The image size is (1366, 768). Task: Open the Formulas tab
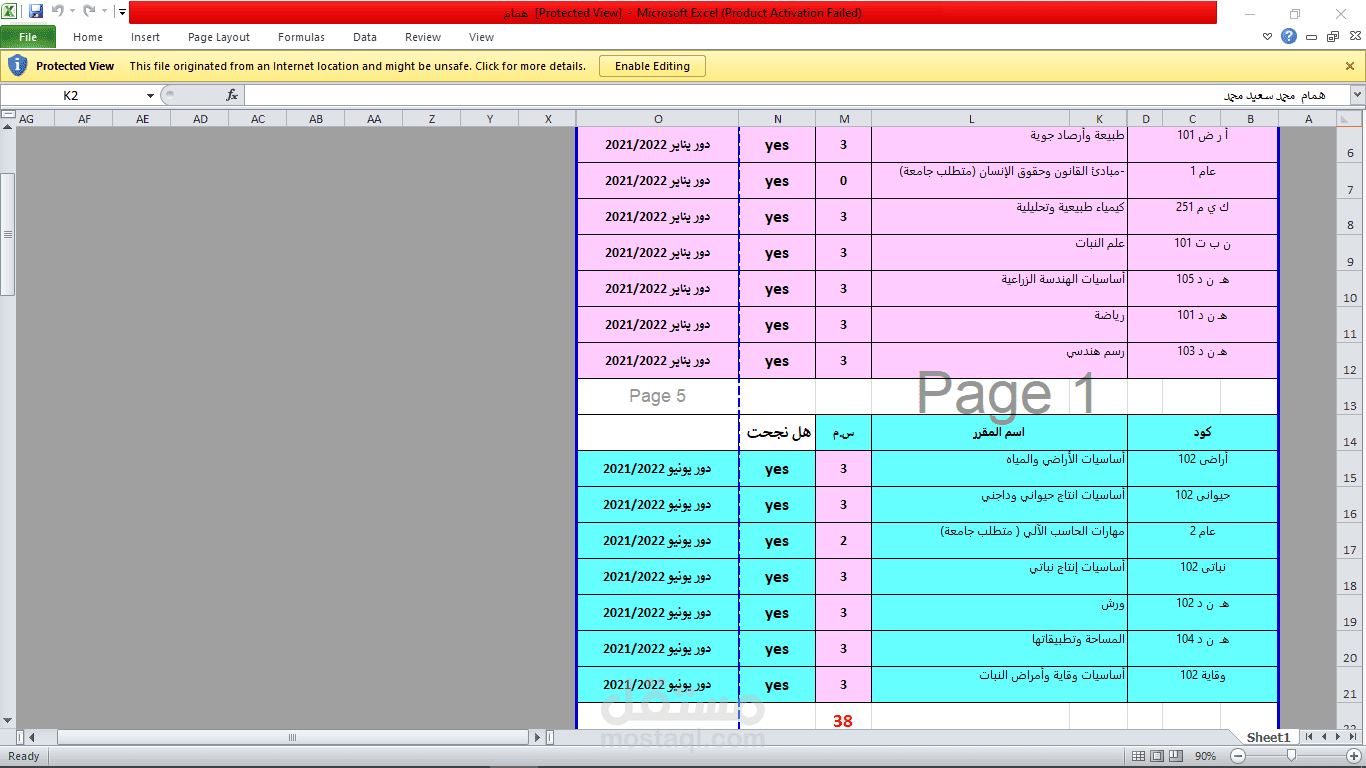301,37
